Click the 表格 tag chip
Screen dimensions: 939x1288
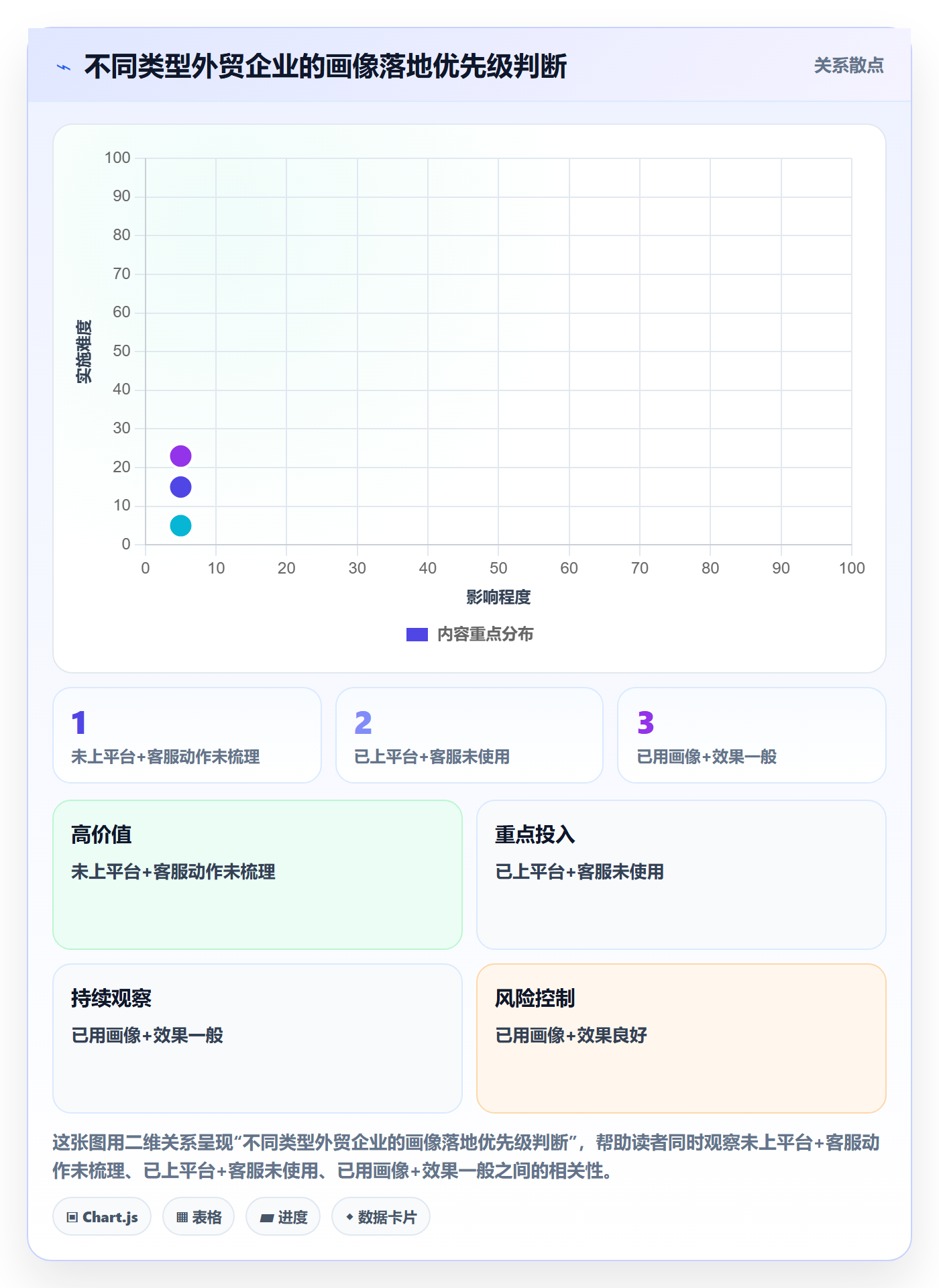199,1217
